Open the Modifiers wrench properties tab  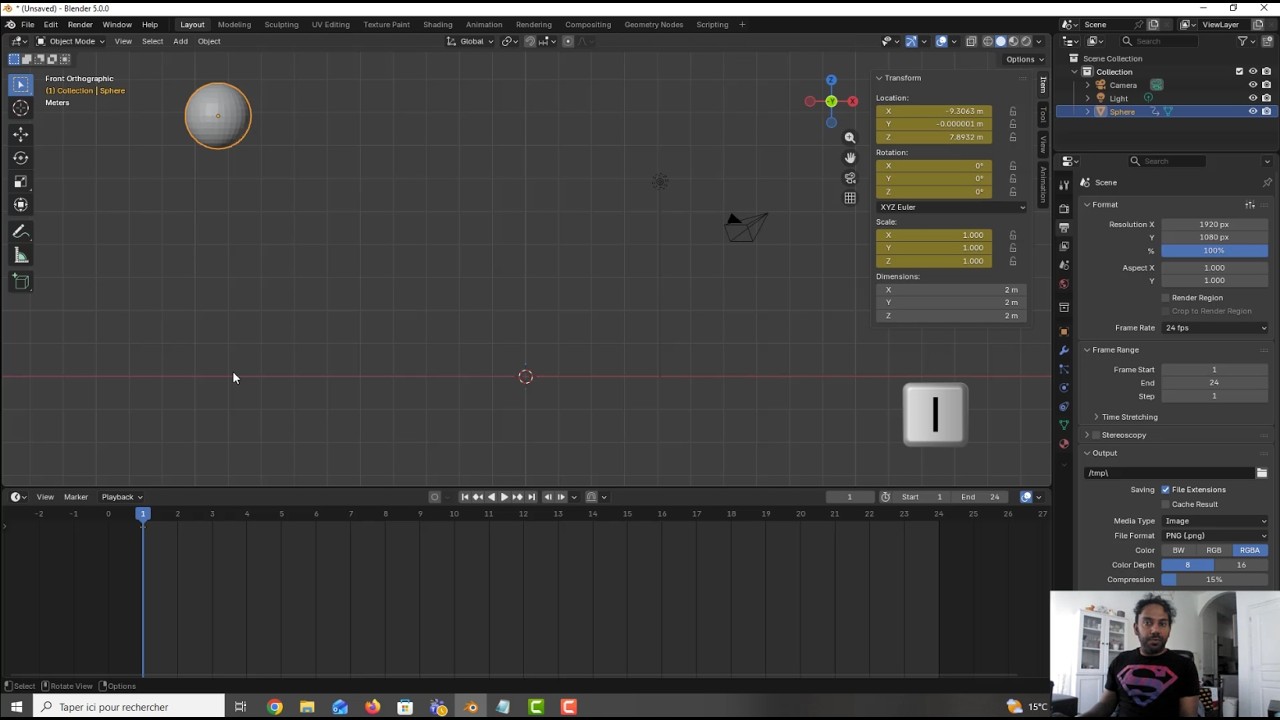tap(1064, 350)
